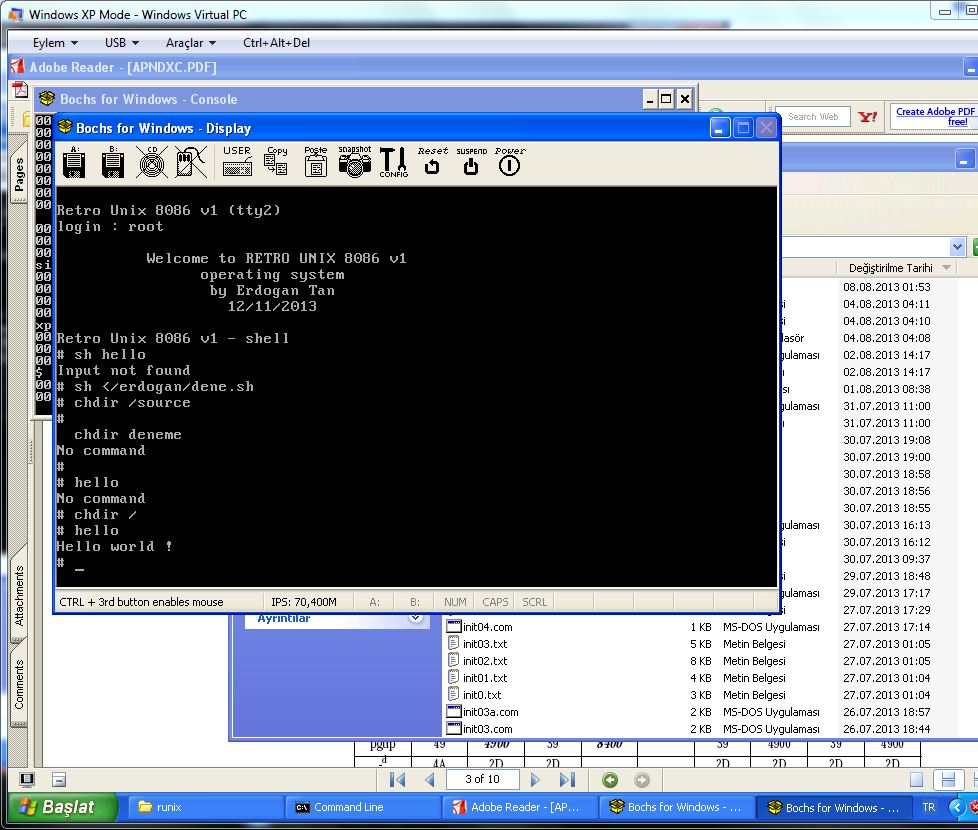Click the page number field 3 of 10
This screenshot has height=830, width=978.
tap(482, 779)
